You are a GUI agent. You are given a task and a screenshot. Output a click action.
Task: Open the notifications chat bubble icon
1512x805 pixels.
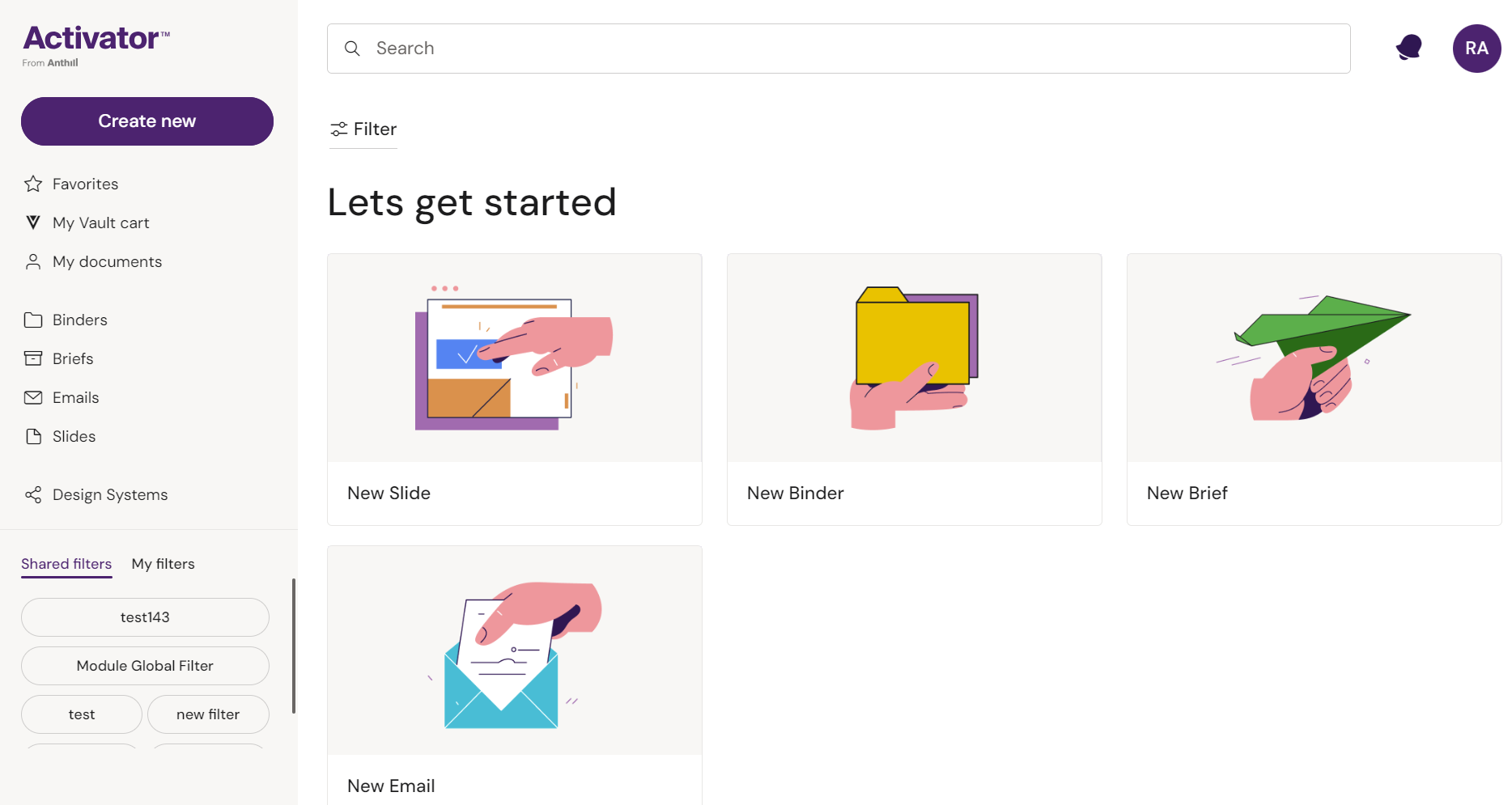[x=1408, y=48]
